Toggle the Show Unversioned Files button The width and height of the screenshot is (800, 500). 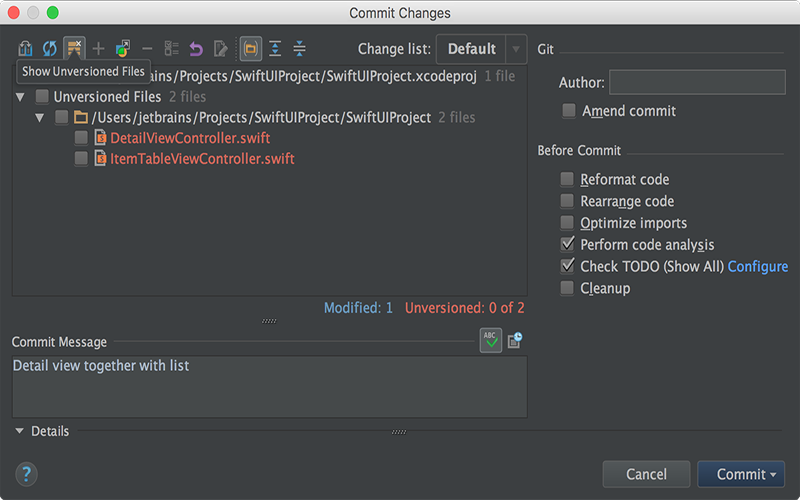74,49
